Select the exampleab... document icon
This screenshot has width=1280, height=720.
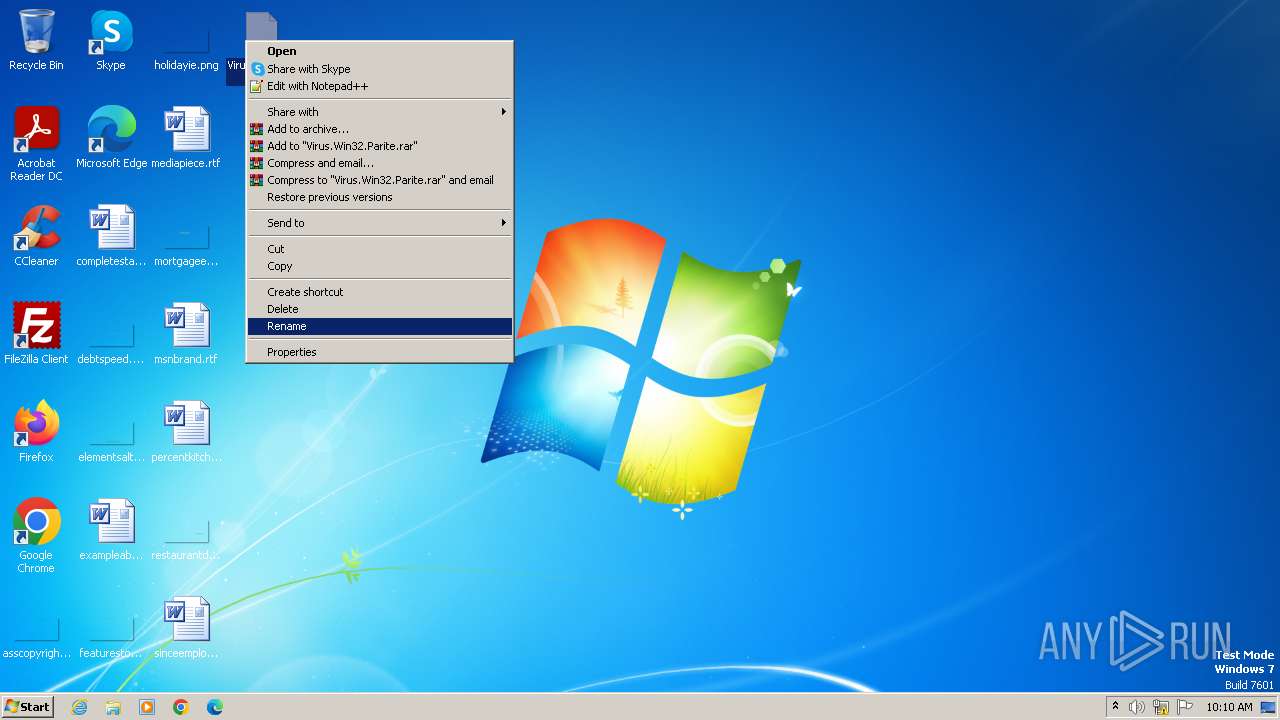click(x=111, y=530)
